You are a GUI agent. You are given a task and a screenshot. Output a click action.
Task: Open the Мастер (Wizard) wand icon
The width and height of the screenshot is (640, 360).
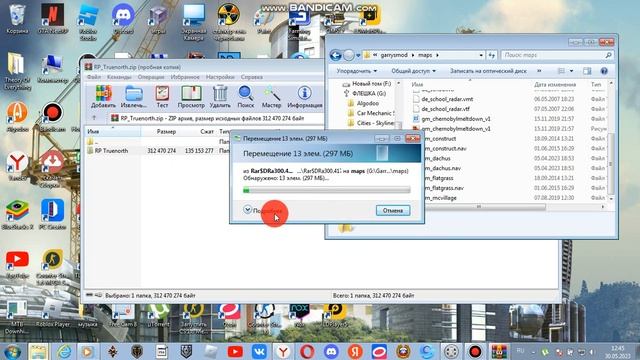[x=271, y=96]
